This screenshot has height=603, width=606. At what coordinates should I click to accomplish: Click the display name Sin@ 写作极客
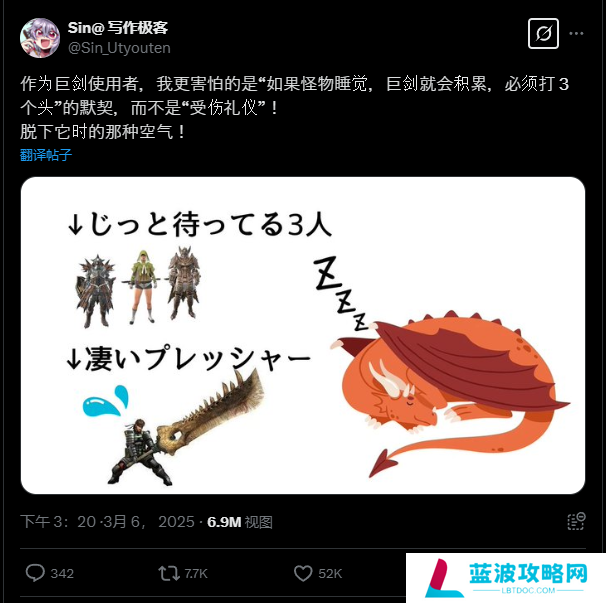pos(118,27)
